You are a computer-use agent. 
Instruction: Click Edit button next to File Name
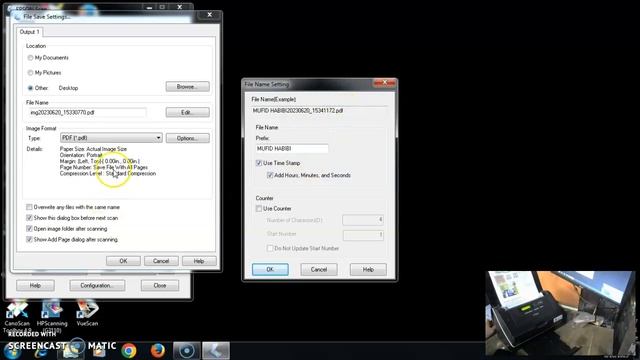187,112
